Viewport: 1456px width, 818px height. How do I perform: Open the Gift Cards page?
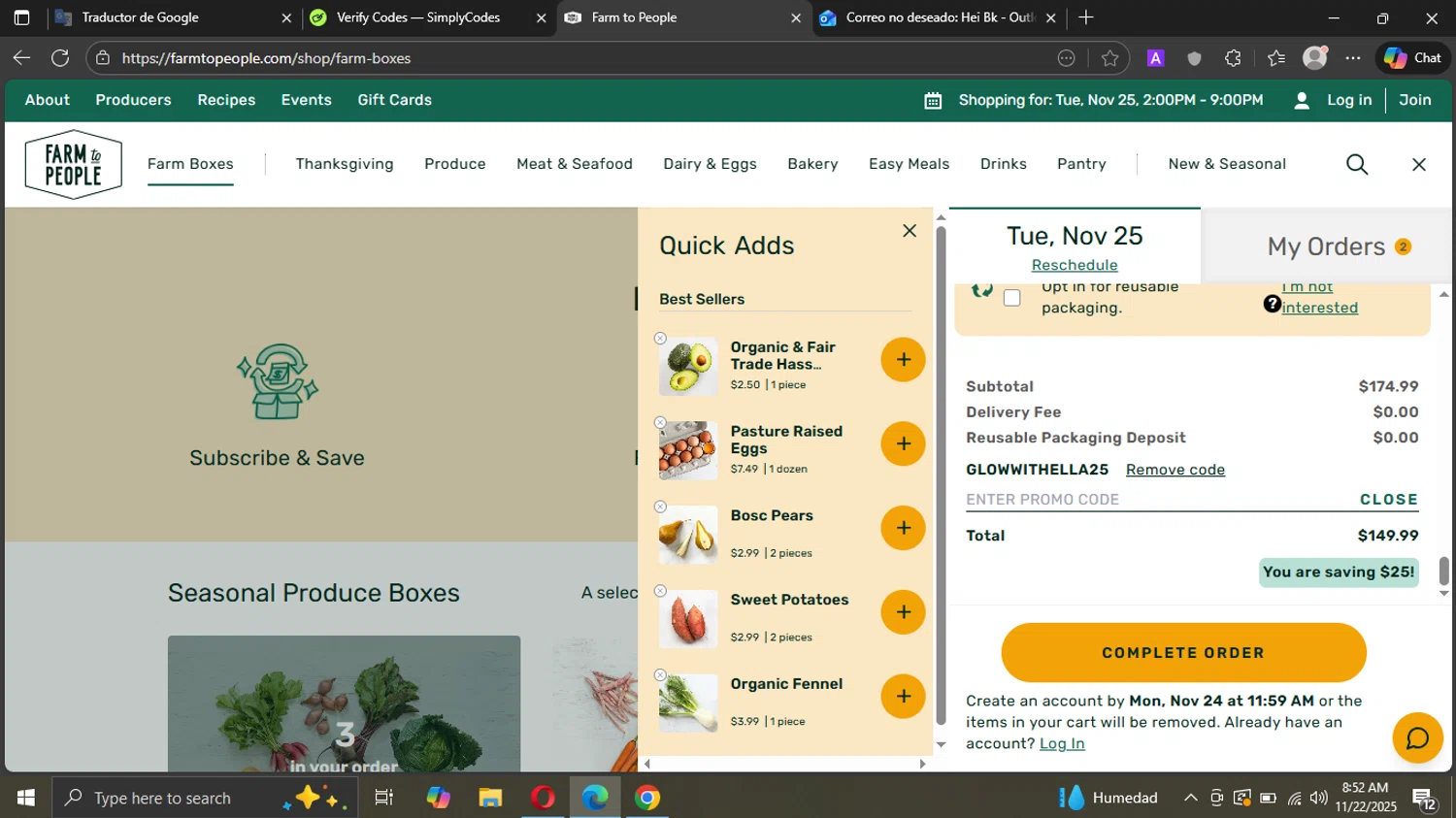(394, 100)
